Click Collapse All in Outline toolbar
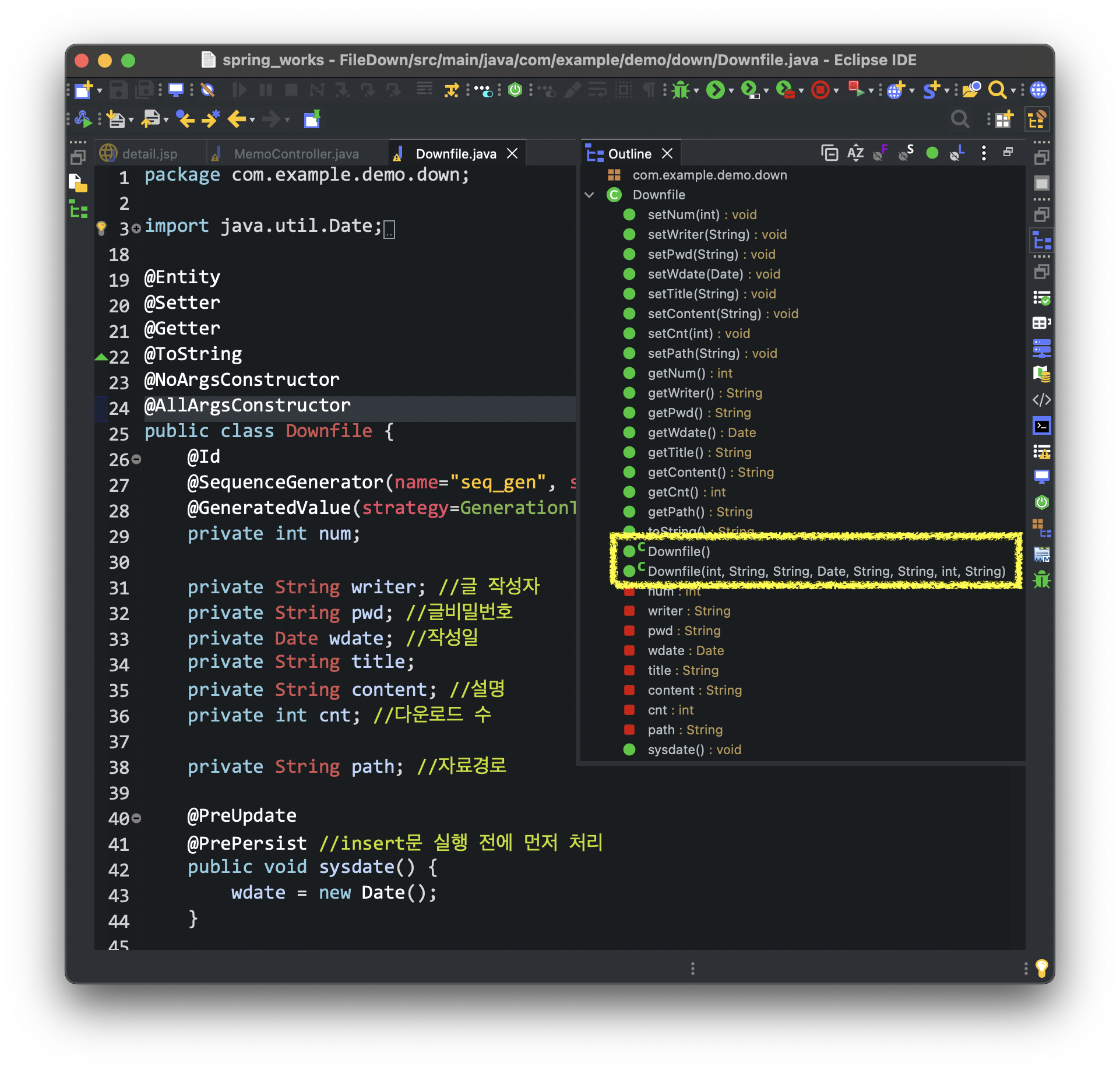This screenshot has width=1120, height=1070. tap(829, 153)
